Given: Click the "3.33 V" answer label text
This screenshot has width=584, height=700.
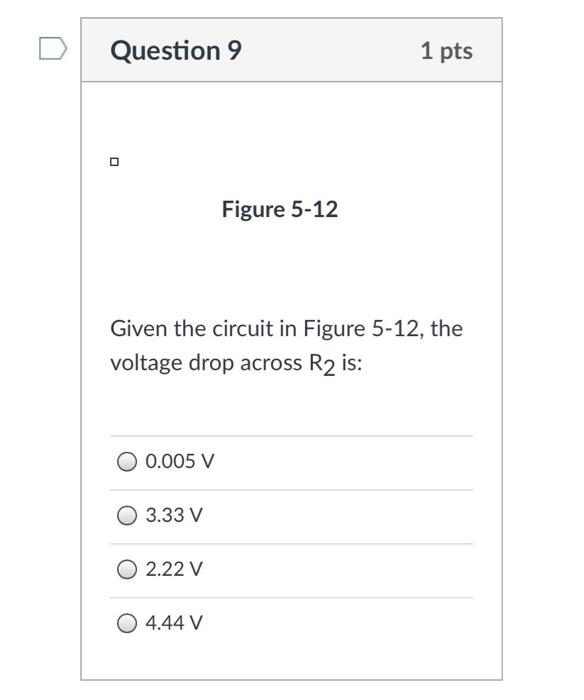Looking at the screenshot, I should tap(174, 515).
